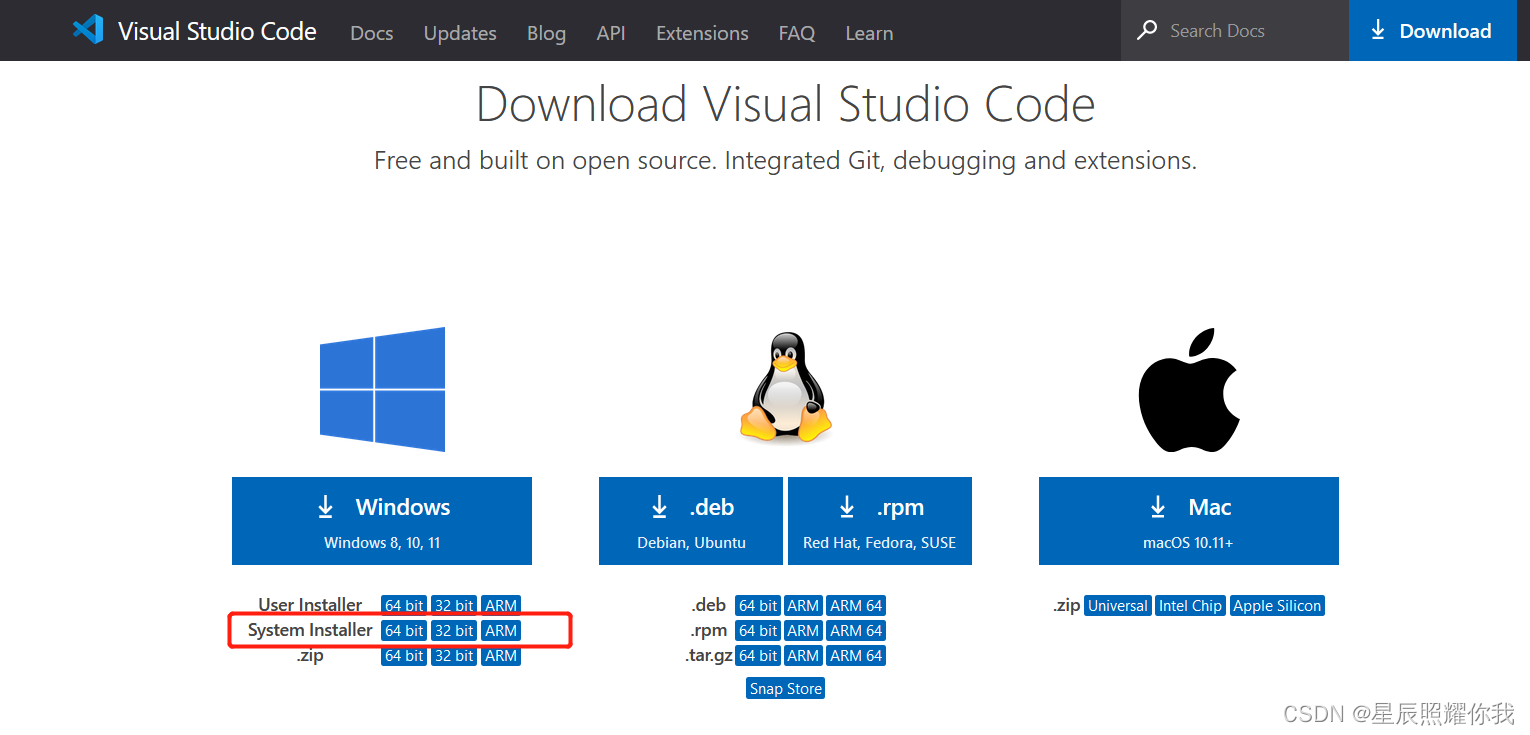Open the Extensions page

point(702,33)
